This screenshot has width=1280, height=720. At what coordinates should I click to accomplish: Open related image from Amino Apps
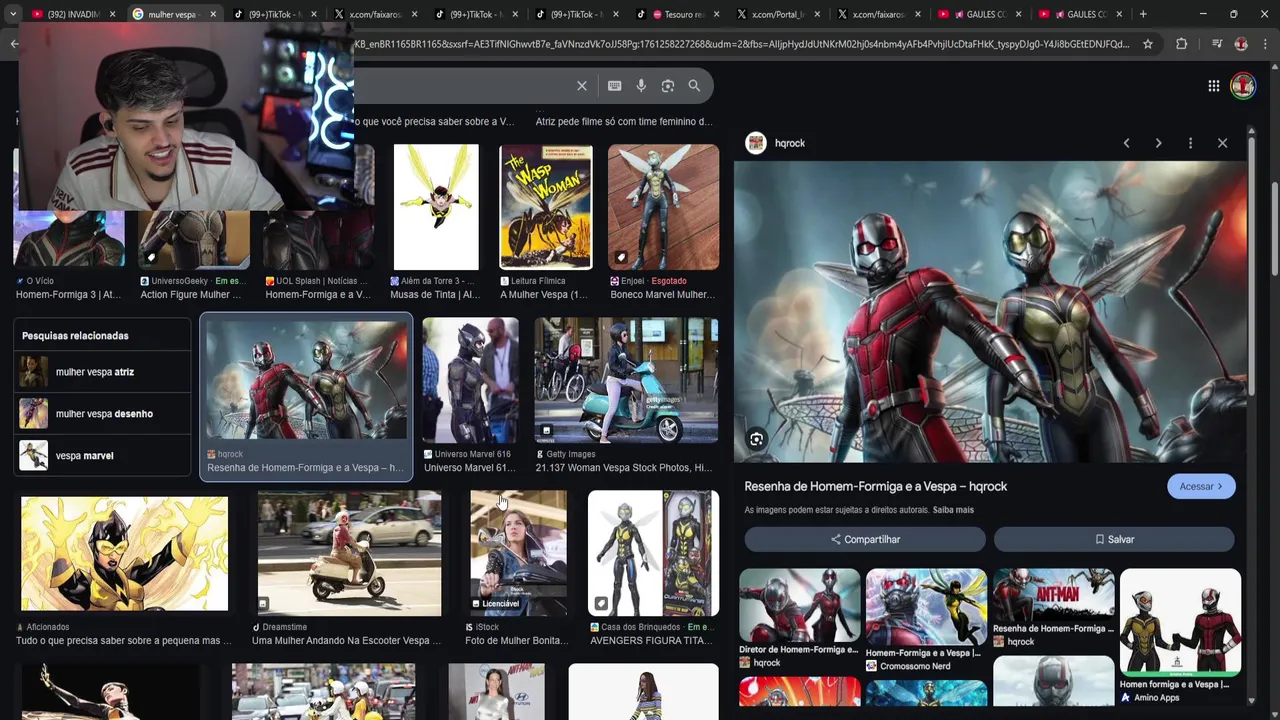[1180, 621]
